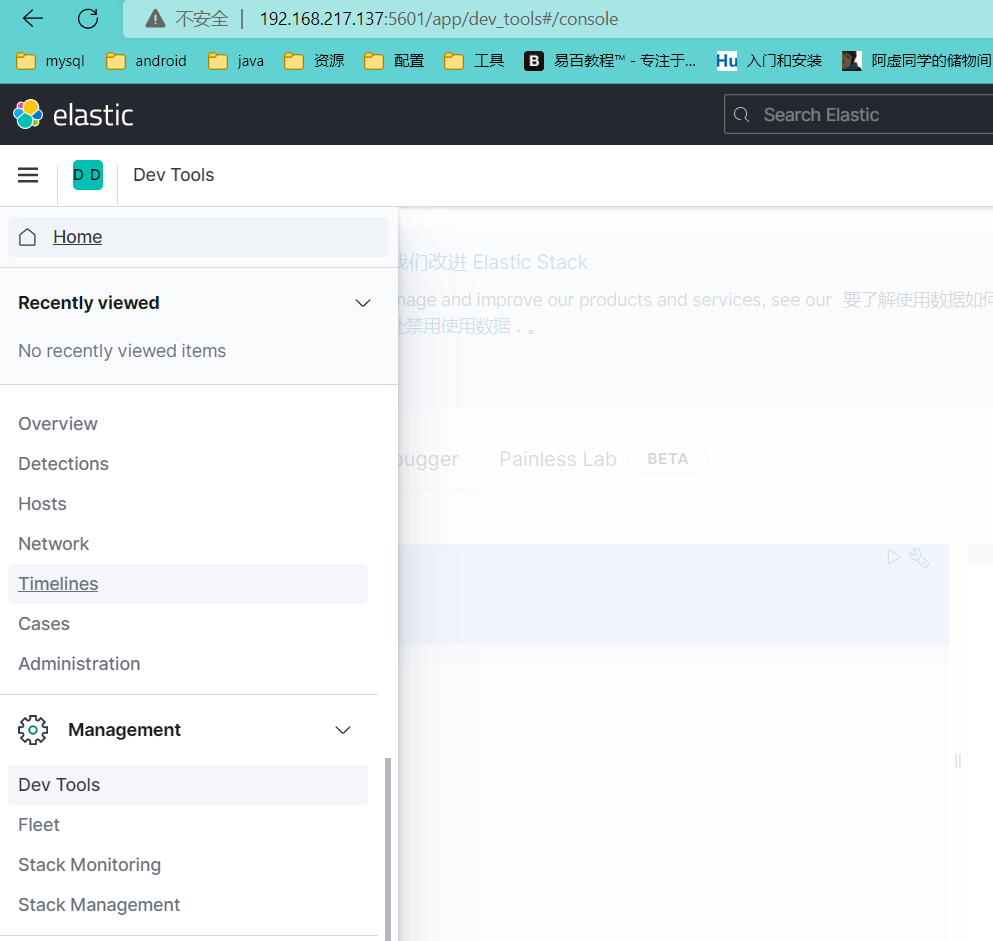
Task: Click 'No recently viewed items' text
Action: point(122,350)
